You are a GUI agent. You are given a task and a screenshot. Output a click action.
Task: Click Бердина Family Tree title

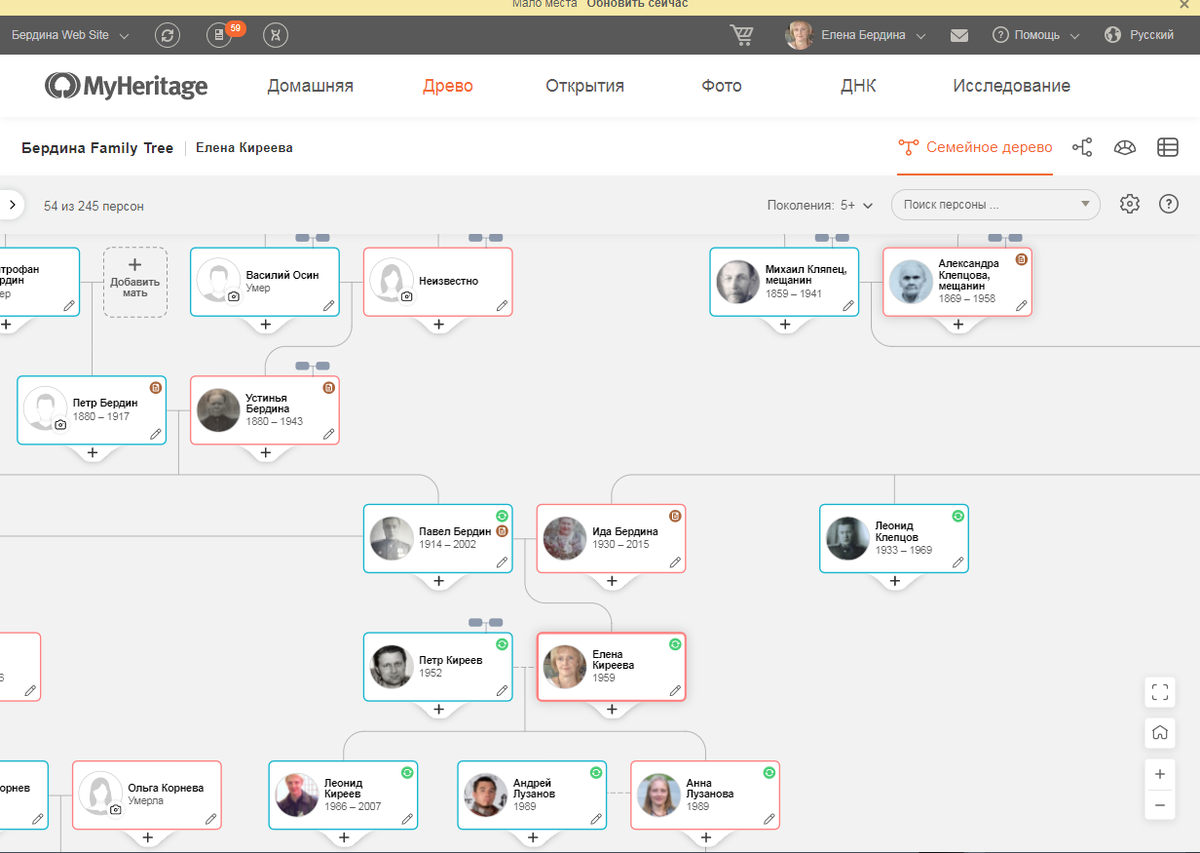[97, 148]
